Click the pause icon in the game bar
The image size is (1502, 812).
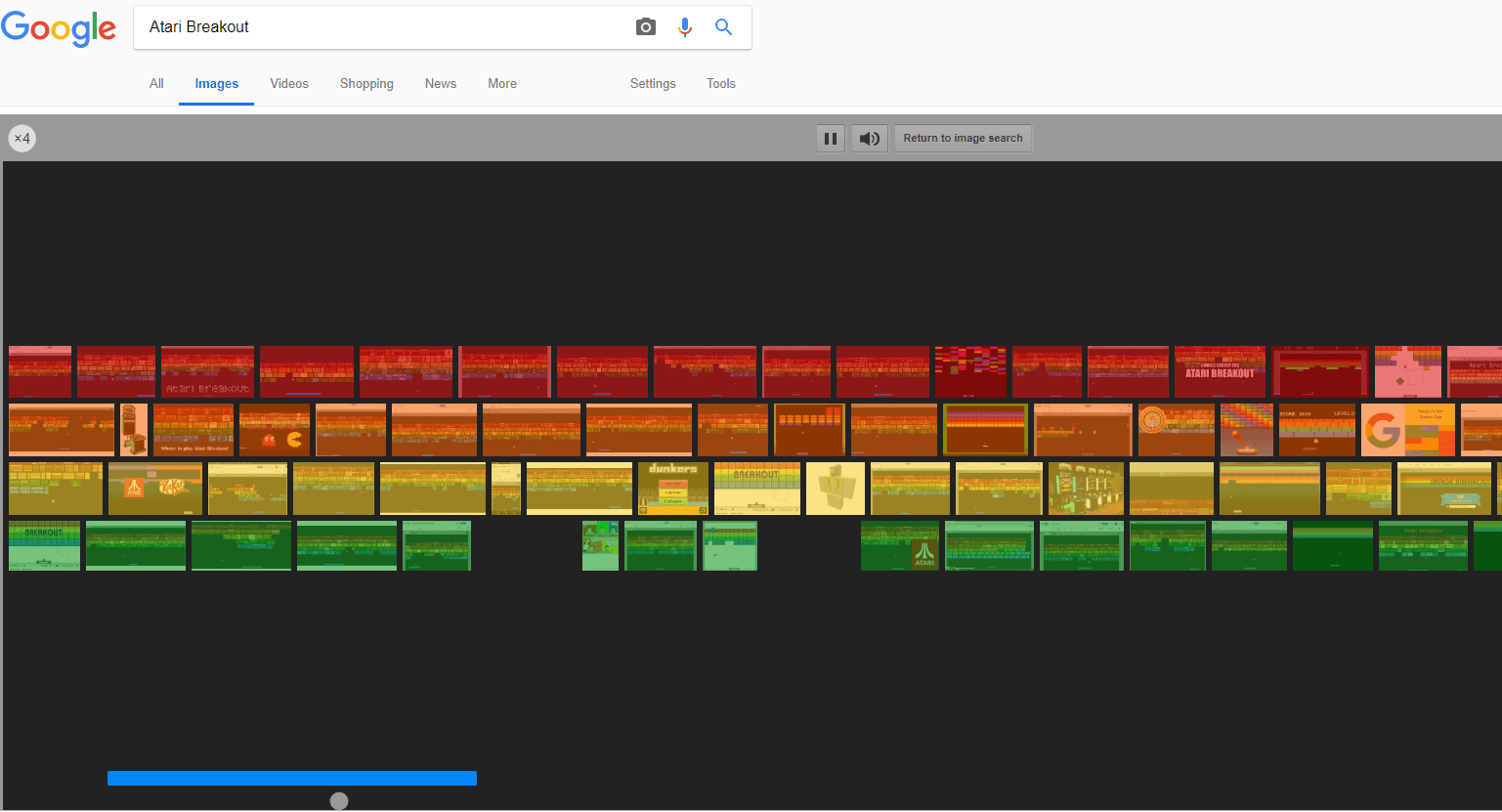(830, 138)
